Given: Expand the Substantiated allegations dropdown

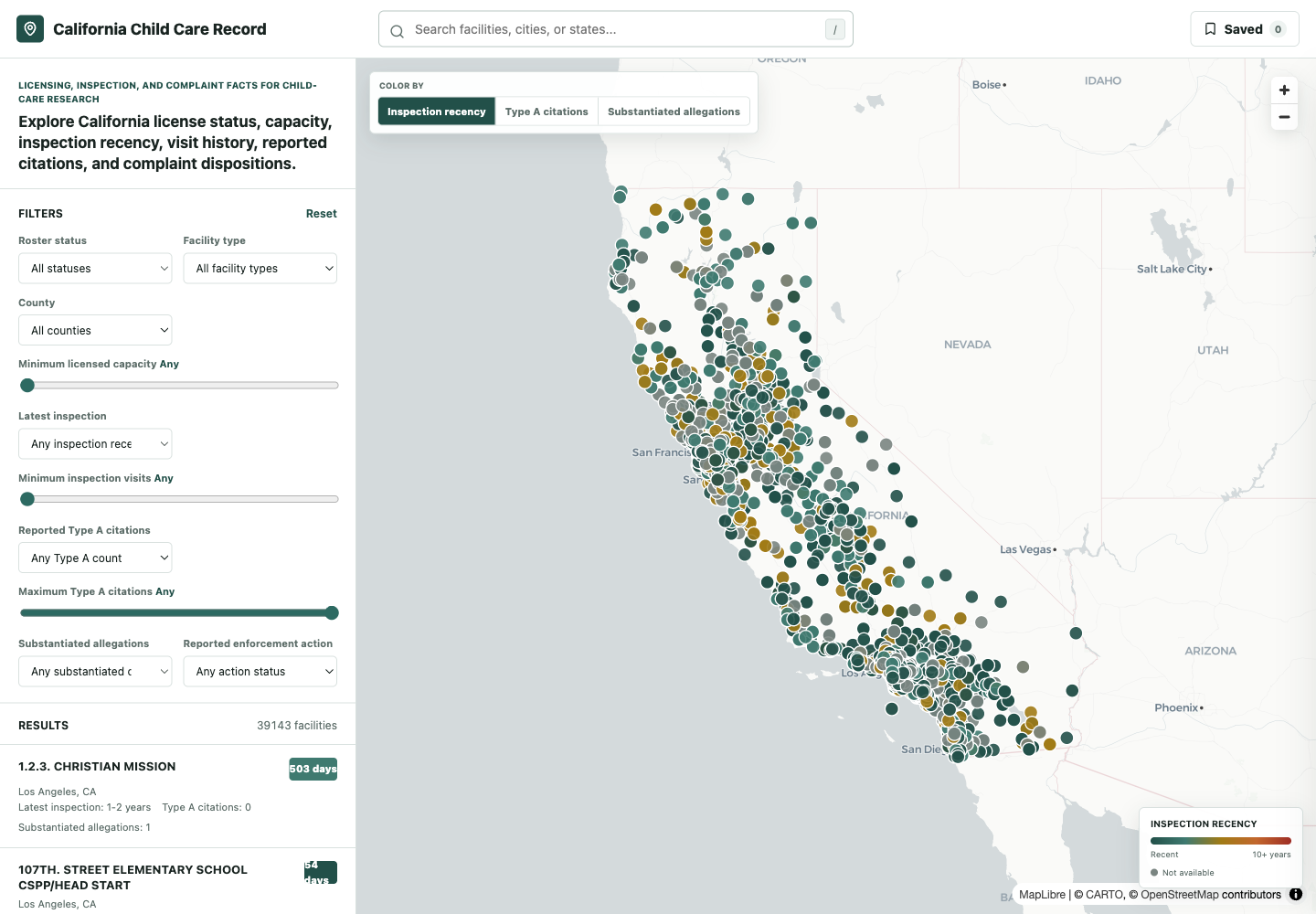Looking at the screenshot, I should [95, 672].
